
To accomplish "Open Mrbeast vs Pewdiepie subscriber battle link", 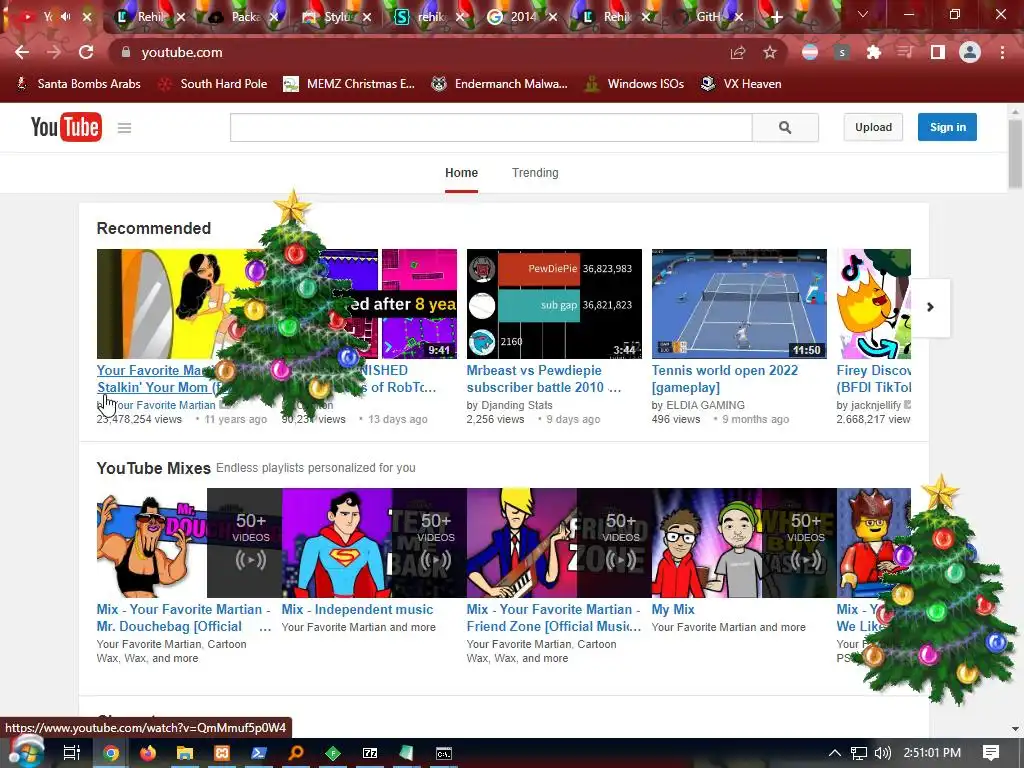I will 543,379.
